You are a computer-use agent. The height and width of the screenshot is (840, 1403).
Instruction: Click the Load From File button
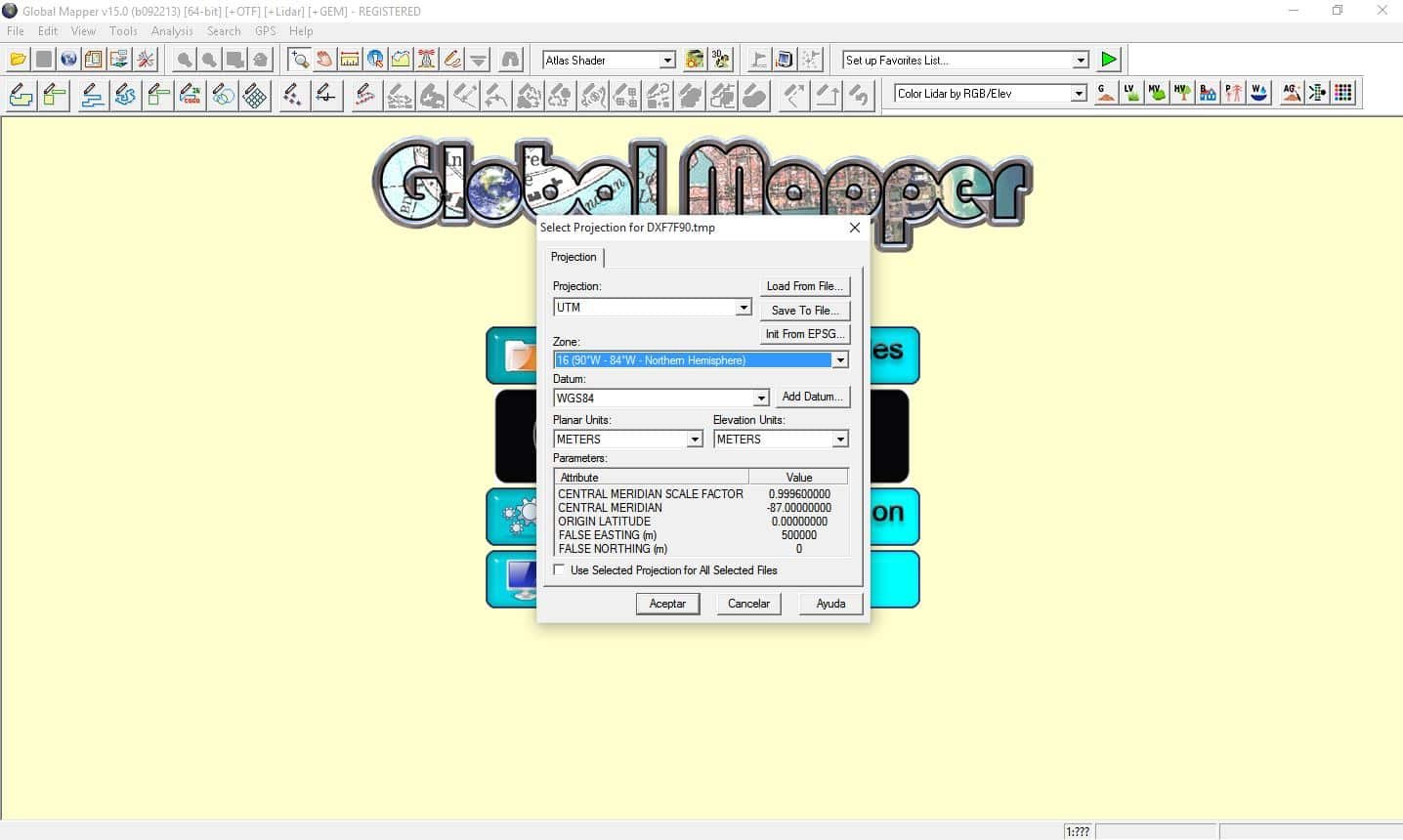click(804, 286)
